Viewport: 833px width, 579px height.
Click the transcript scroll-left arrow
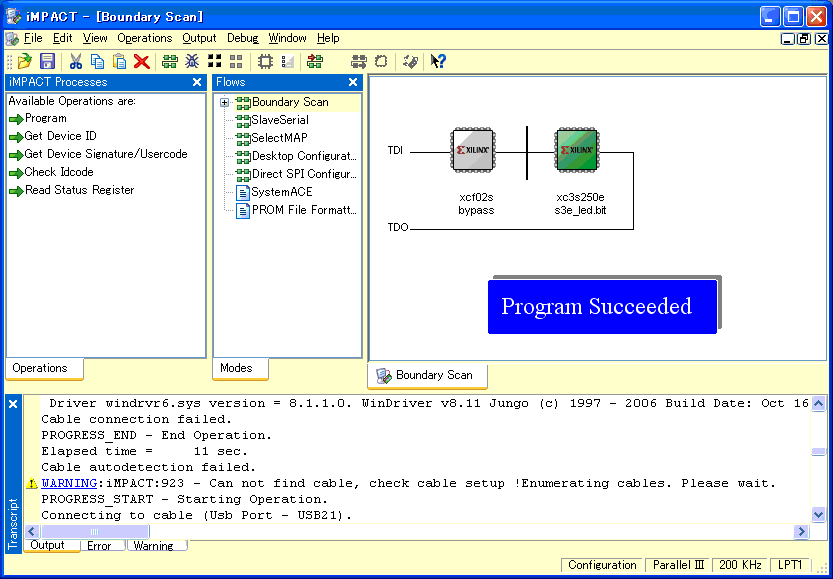coord(32,531)
